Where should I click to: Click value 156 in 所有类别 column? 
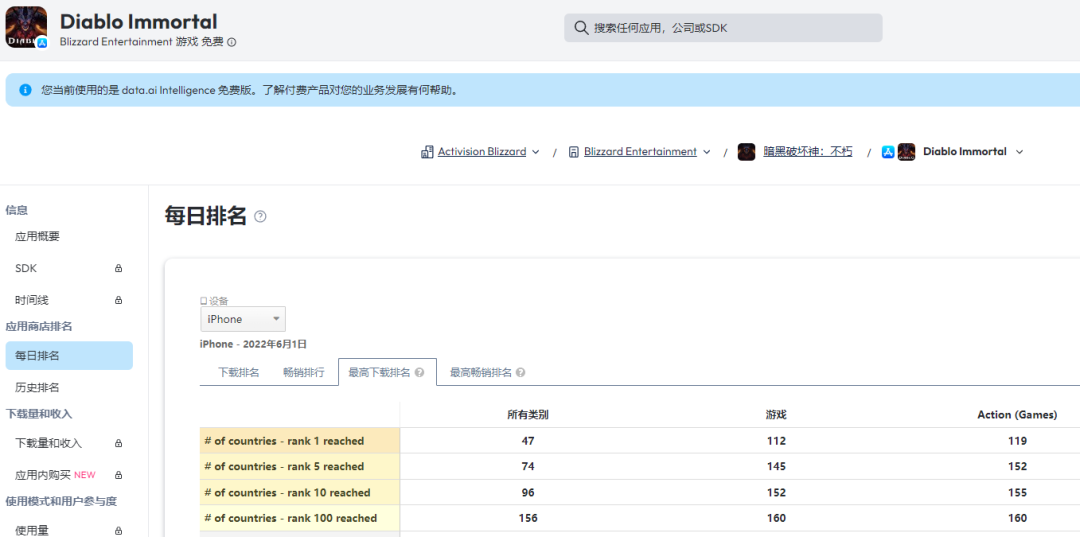[x=528, y=518]
